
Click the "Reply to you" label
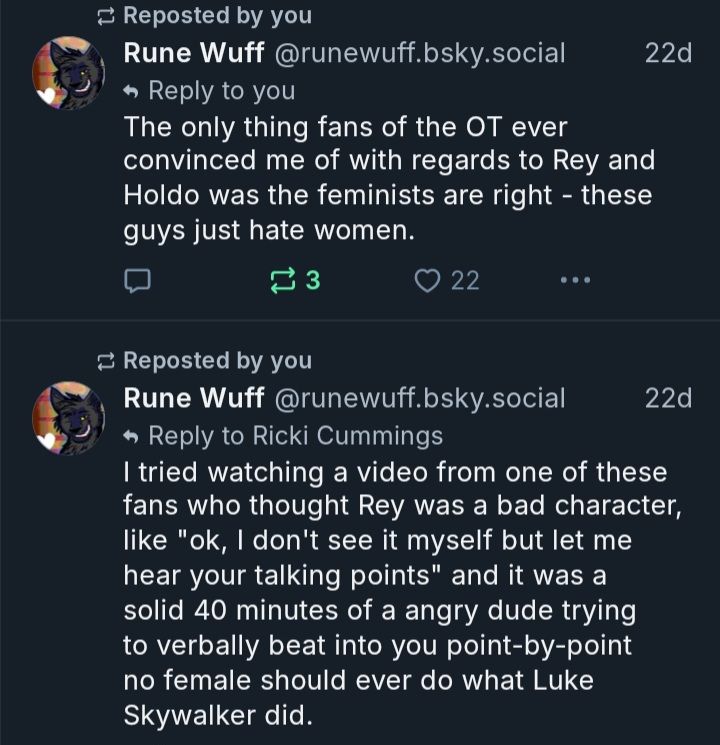[220, 91]
